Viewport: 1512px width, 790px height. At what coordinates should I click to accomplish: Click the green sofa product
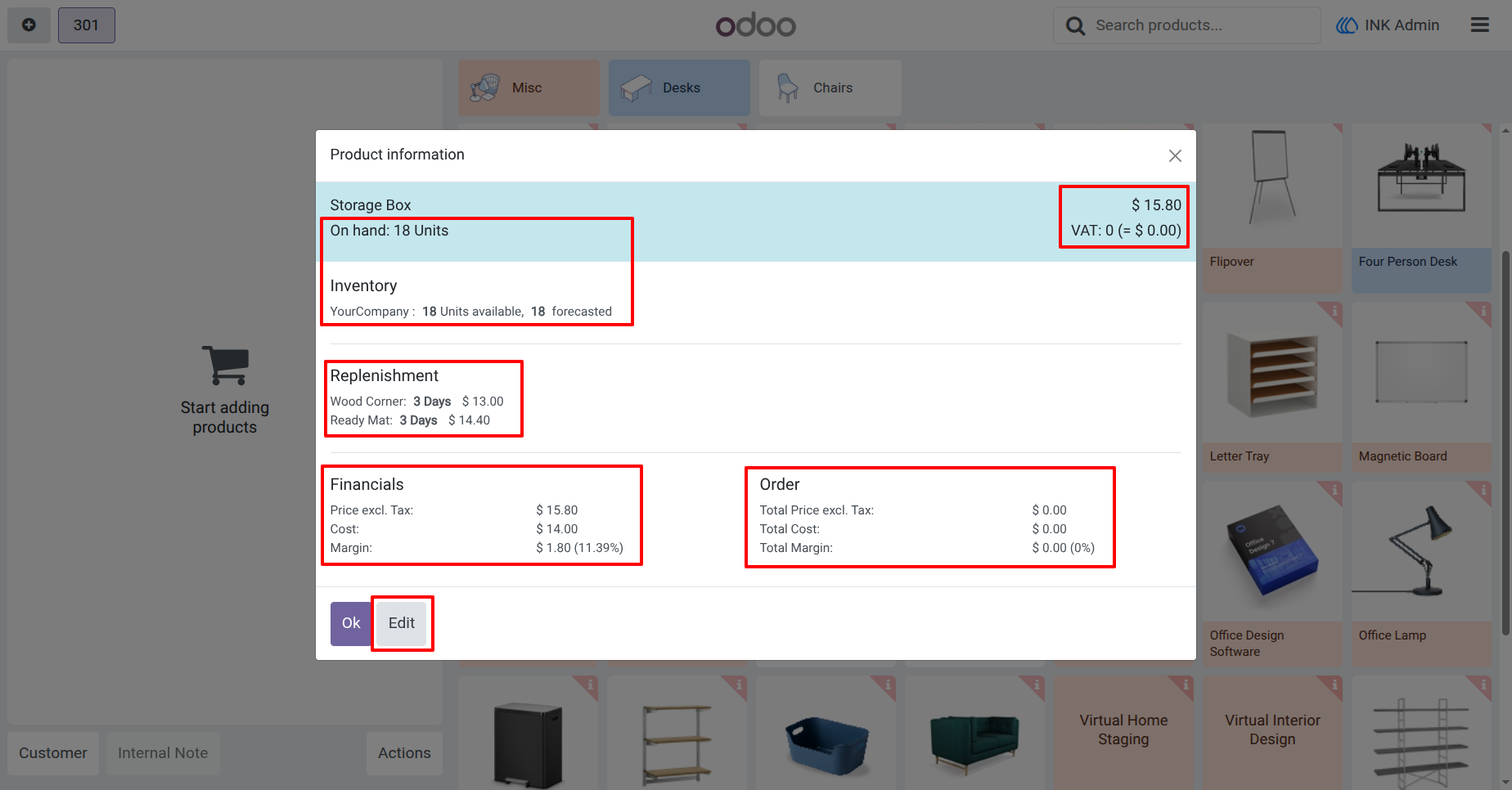[974, 732]
